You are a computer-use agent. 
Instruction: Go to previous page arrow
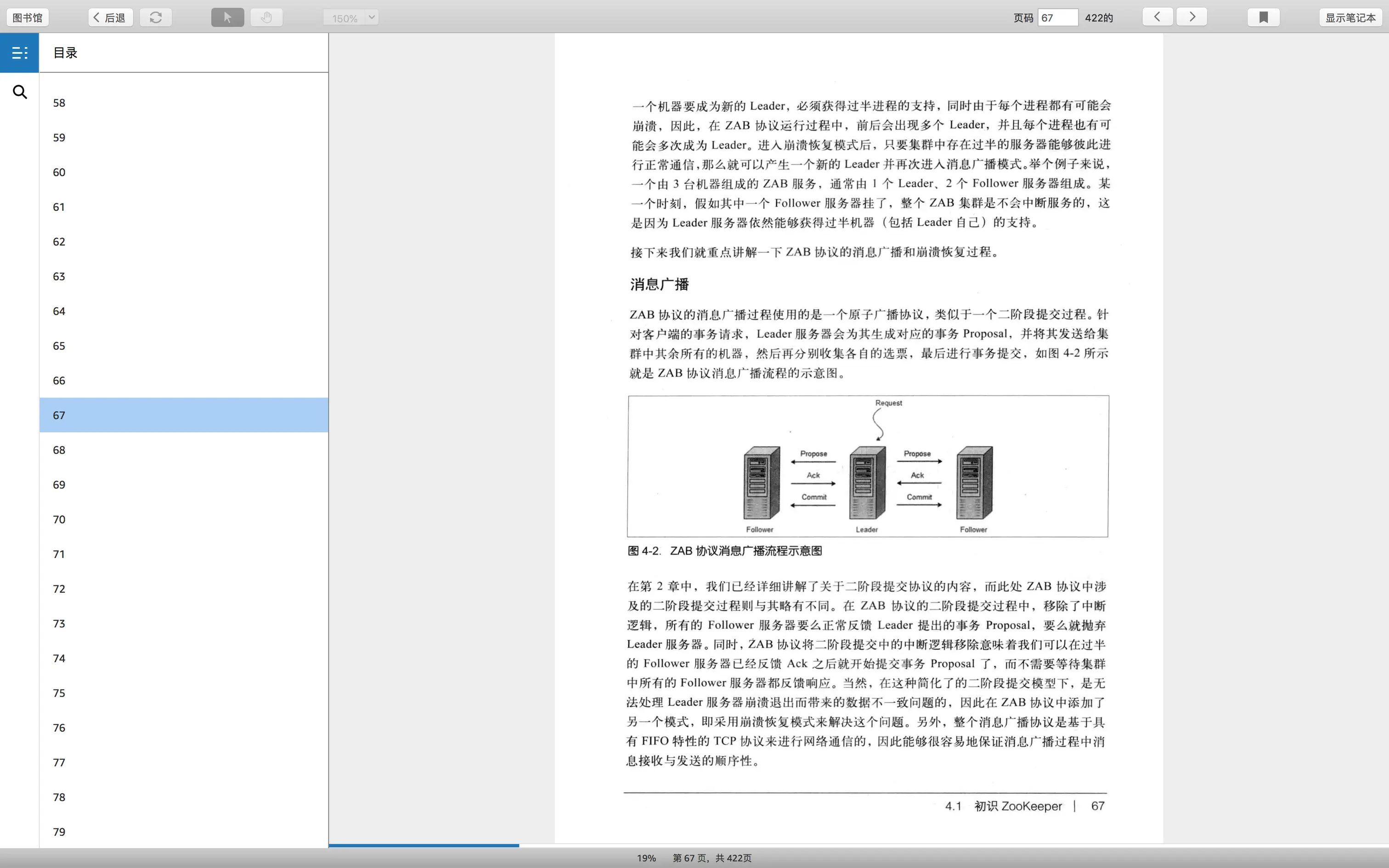(x=1157, y=17)
